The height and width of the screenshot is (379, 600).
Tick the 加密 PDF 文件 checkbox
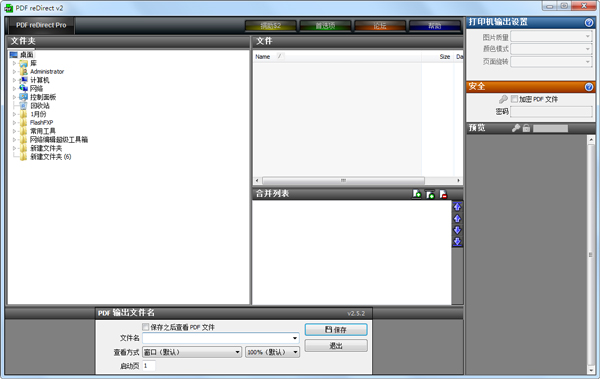[x=514, y=99]
